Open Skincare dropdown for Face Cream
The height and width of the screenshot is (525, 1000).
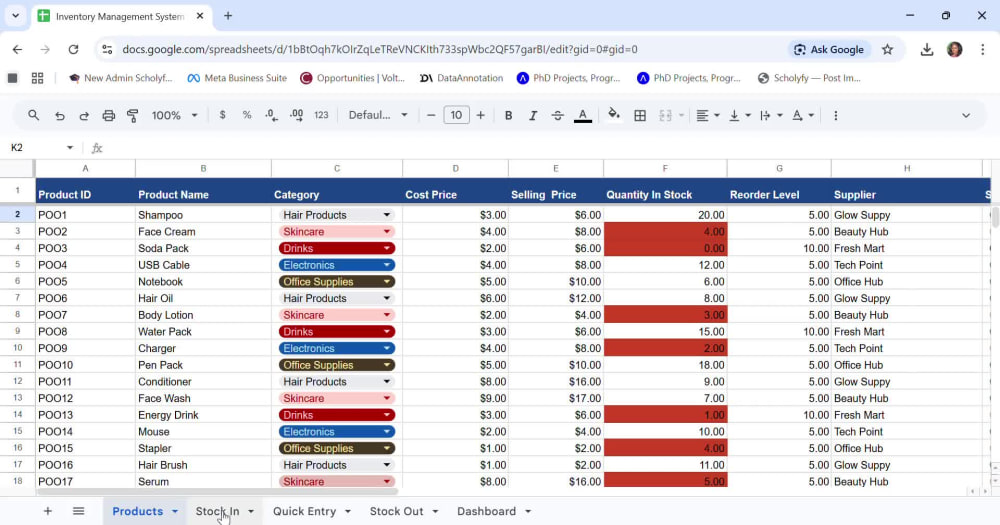click(386, 232)
